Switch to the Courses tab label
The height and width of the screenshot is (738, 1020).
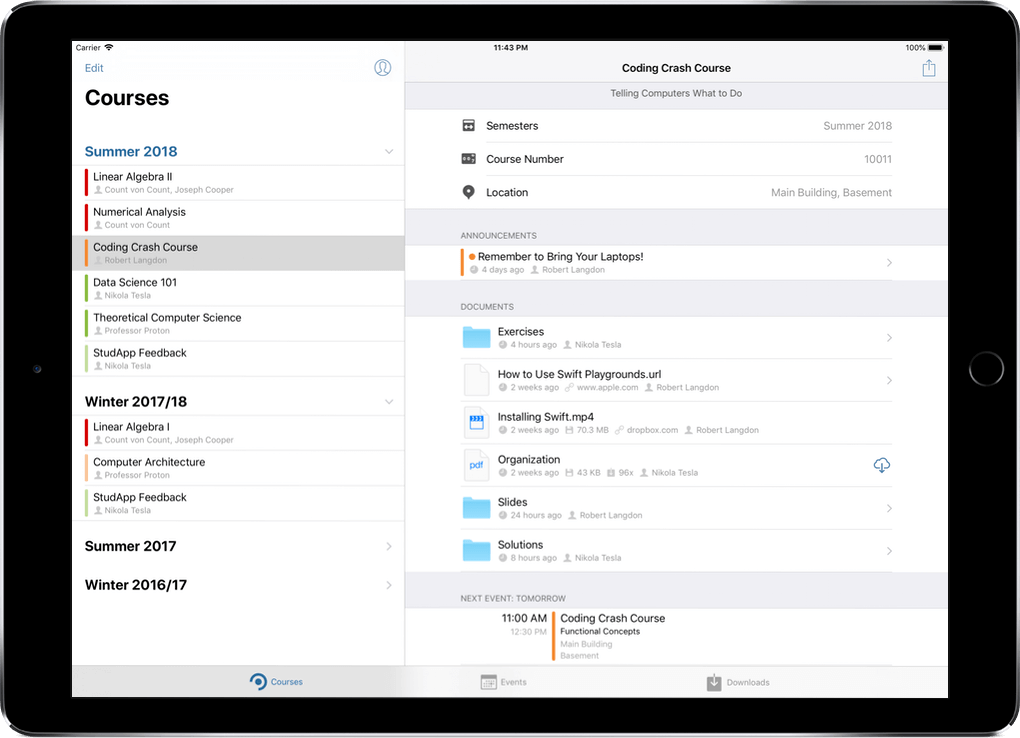click(x=287, y=682)
